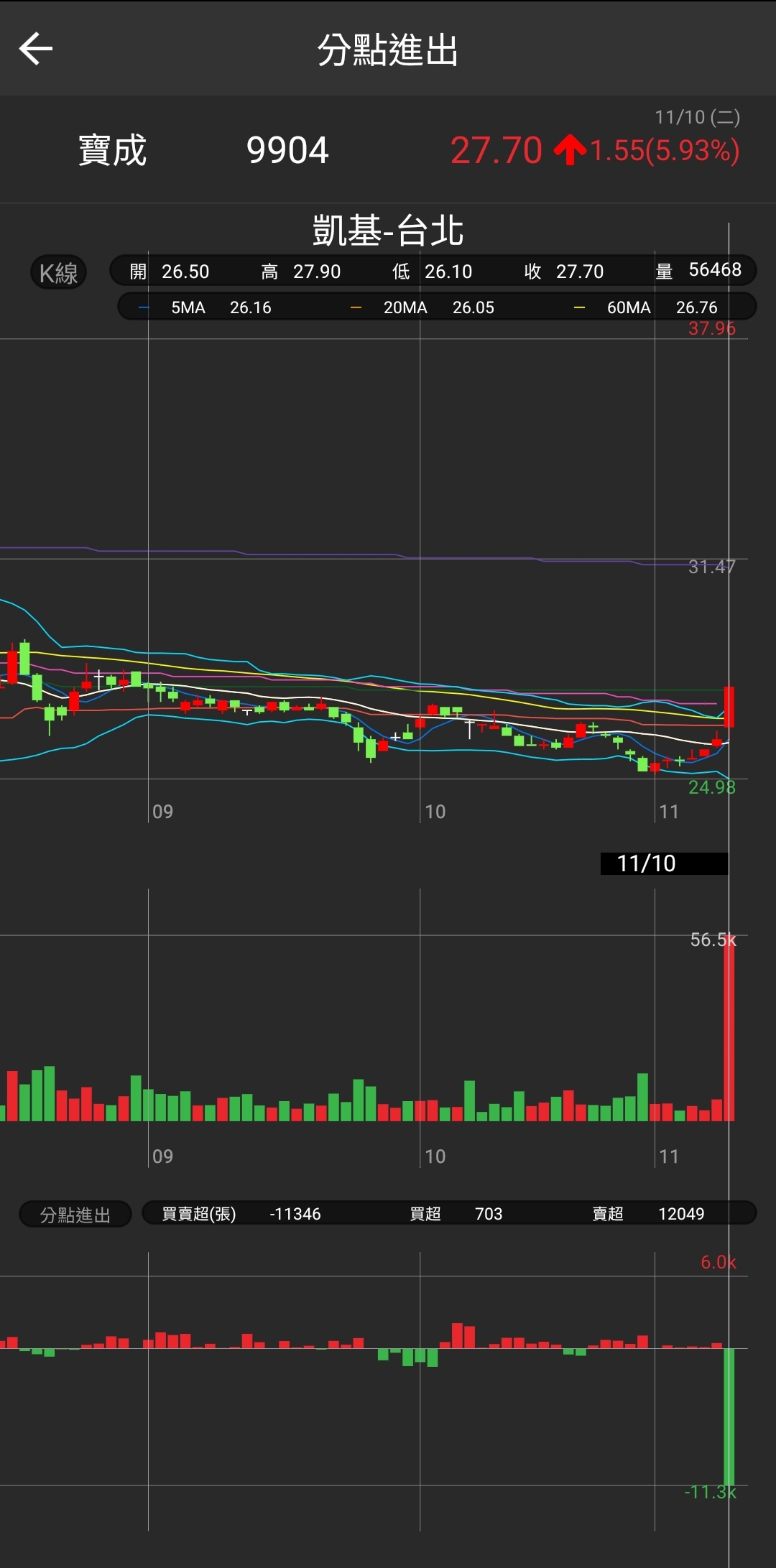Viewport: 776px width, 1568px height.
Task: Tap the tallest red volume bar
Action: (x=729, y=1029)
